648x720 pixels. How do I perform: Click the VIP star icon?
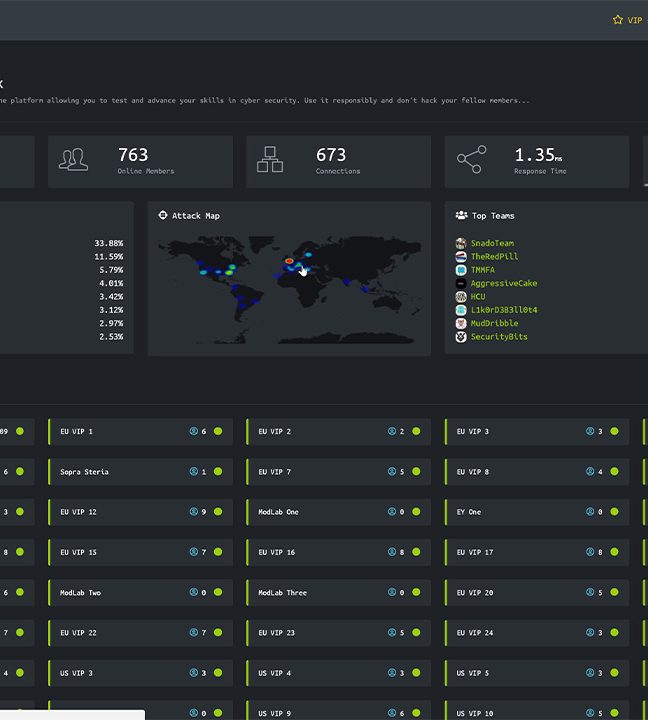[618, 20]
